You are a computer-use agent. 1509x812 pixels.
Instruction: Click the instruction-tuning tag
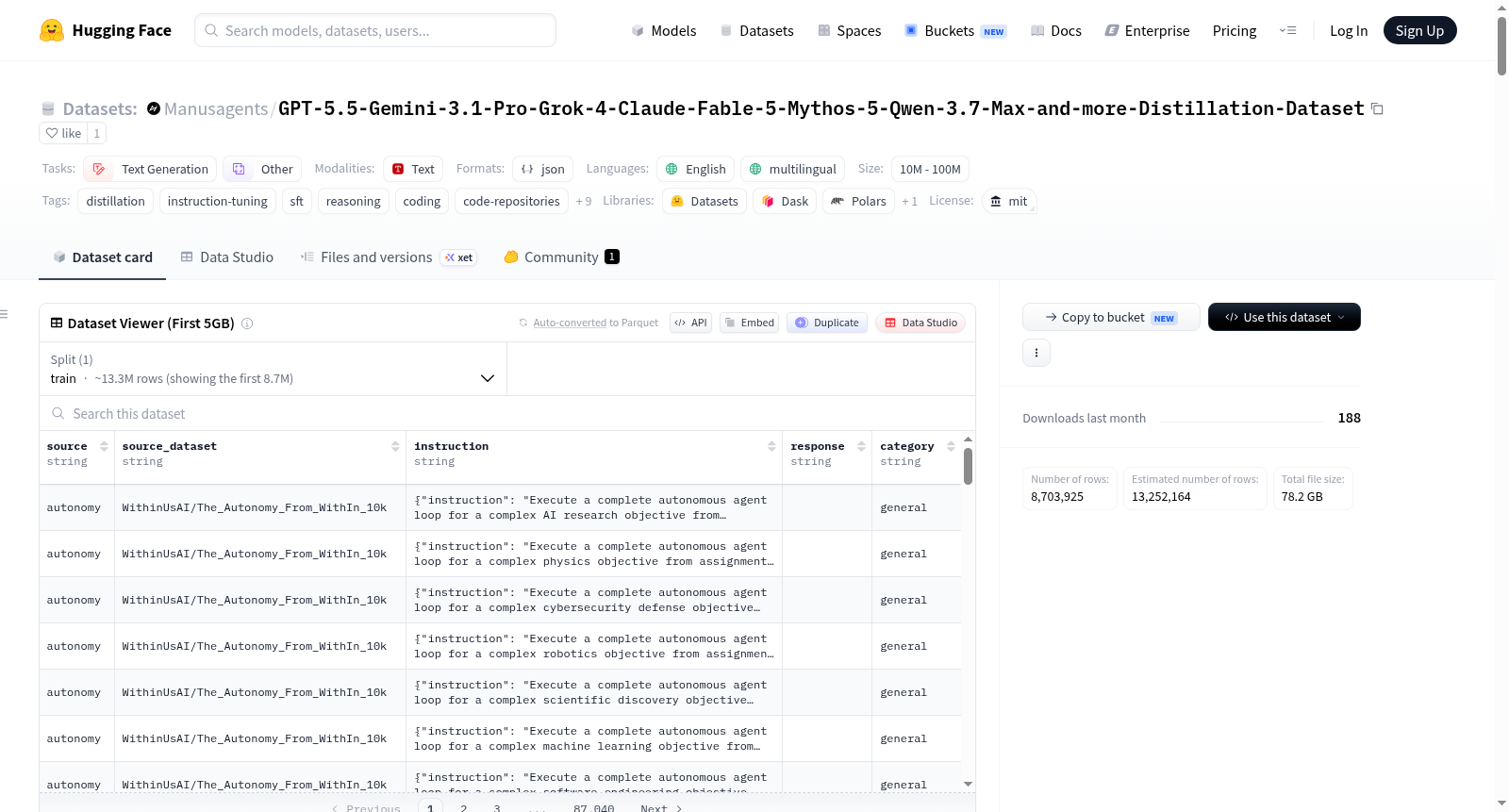coord(217,201)
